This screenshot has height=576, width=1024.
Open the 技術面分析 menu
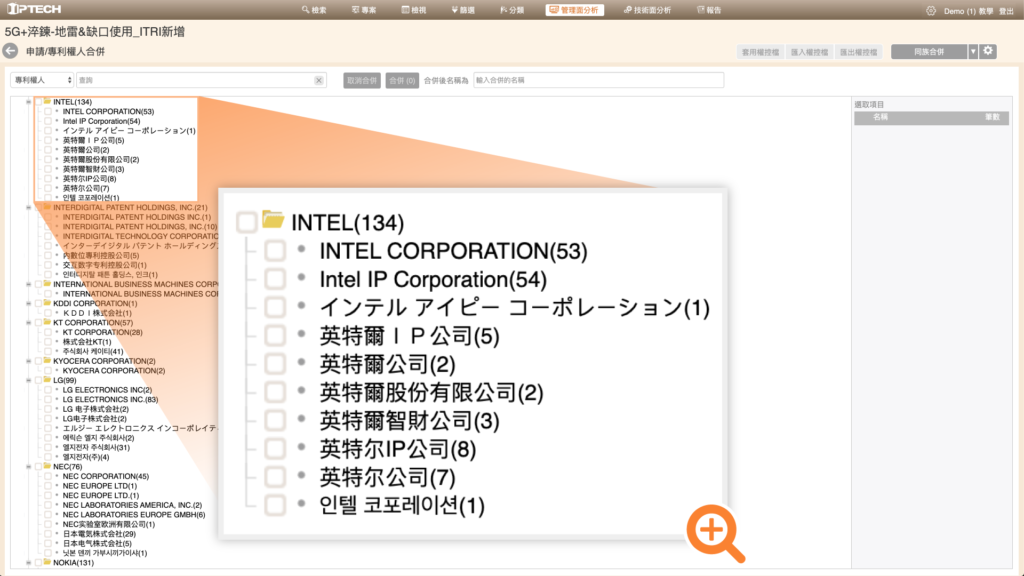647,10
